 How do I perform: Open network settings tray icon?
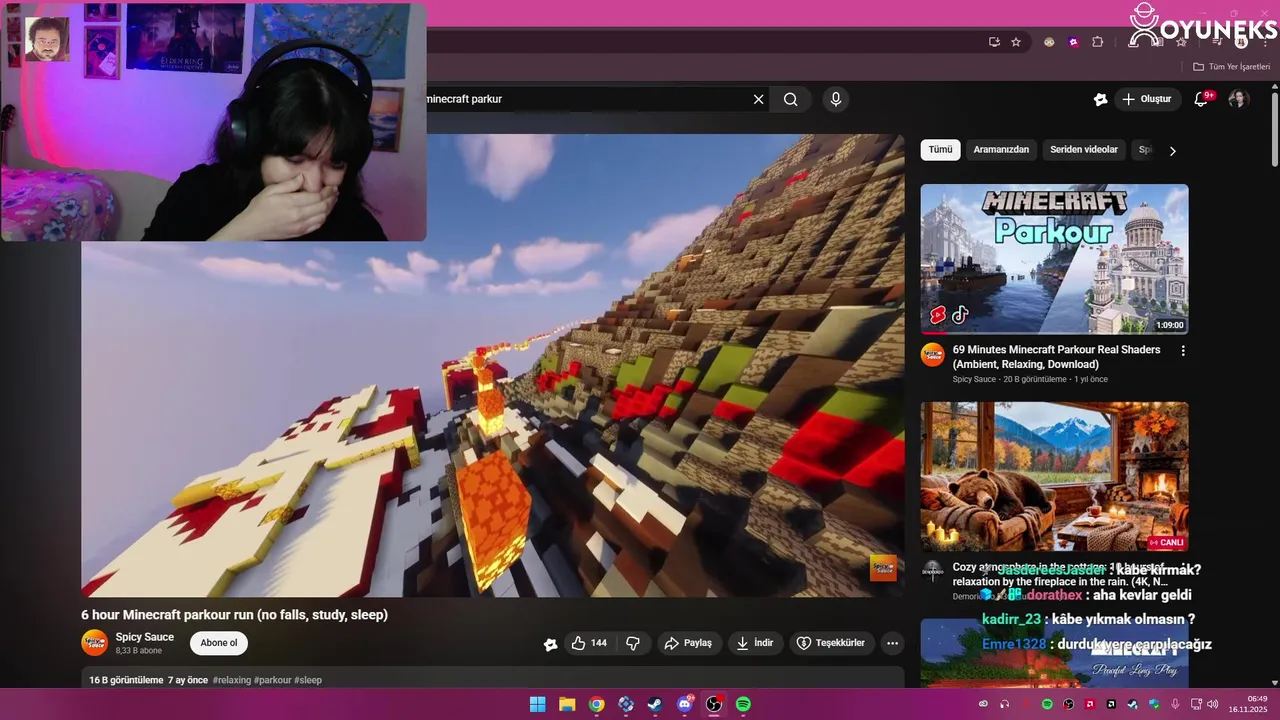click(x=1196, y=704)
